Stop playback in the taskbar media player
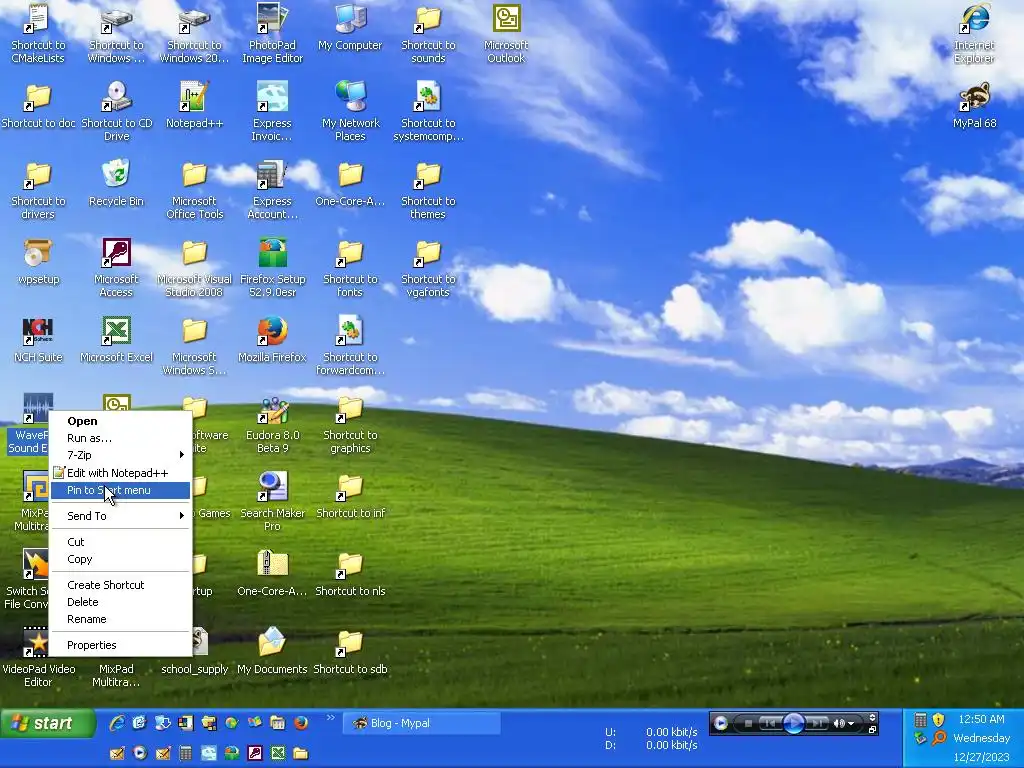 pyautogui.click(x=748, y=723)
